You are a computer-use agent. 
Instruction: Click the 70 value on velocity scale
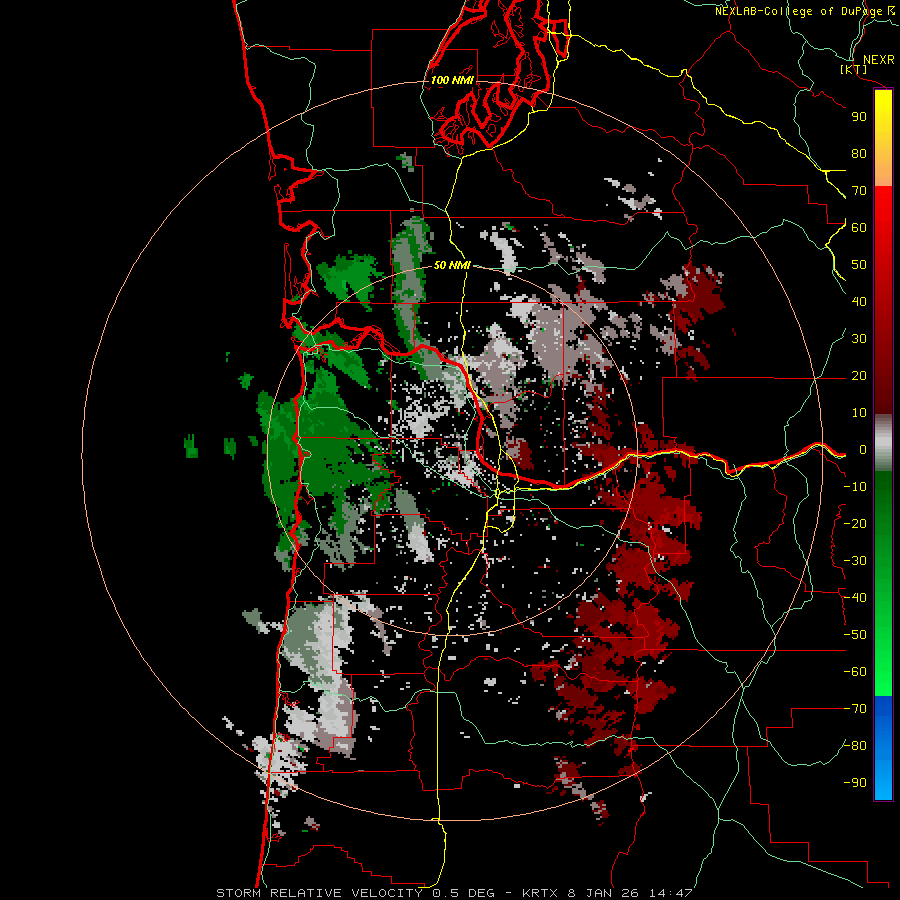pyautogui.click(x=859, y=191)
